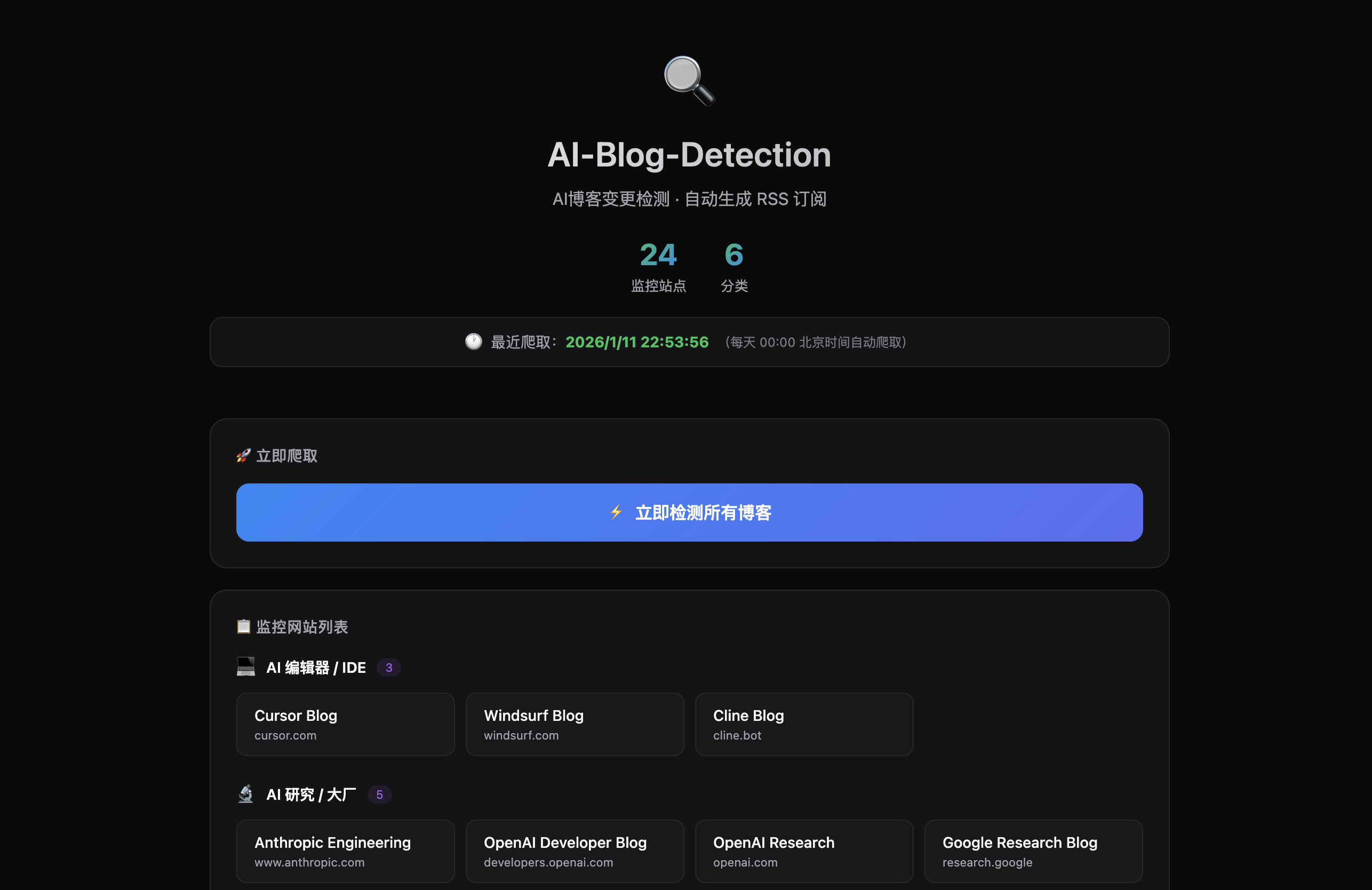
Task: Click the clock icon beside 最近爬取
Action: click(473, 342)
